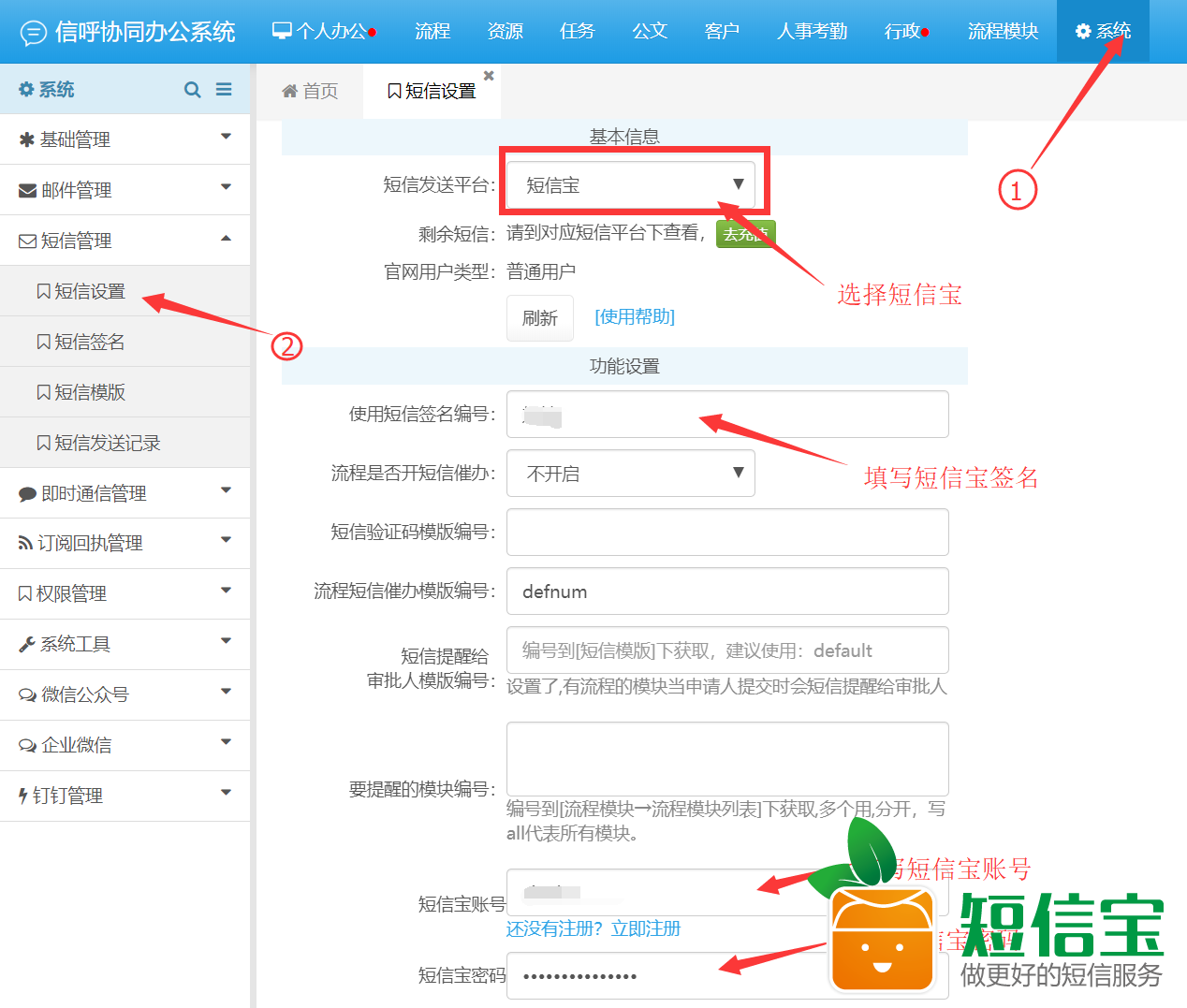Collapse the 短信管理 sidebar section
The height and width of the screenshot is (1008, 1187).
125,241
